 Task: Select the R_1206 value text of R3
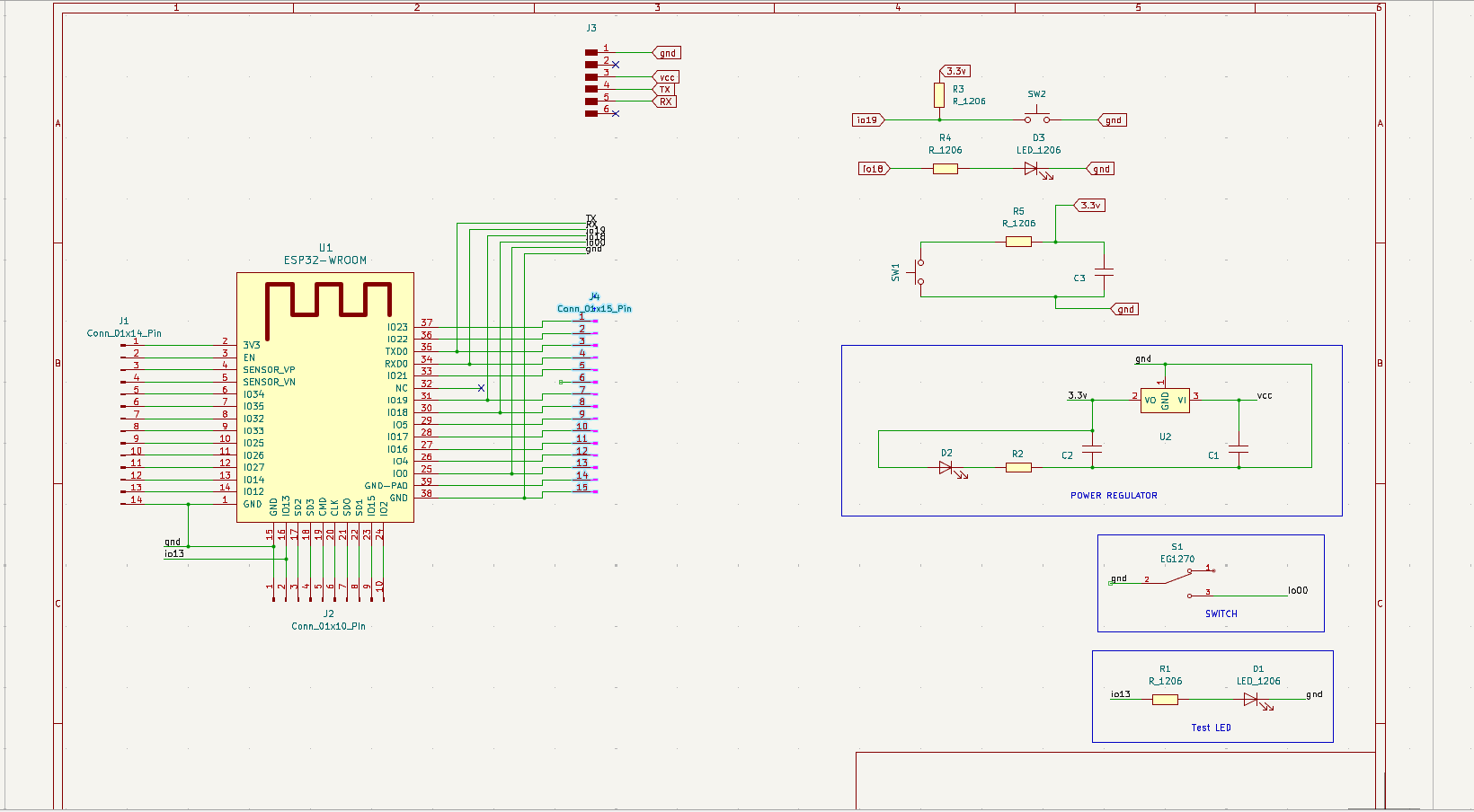coord(969,101)
